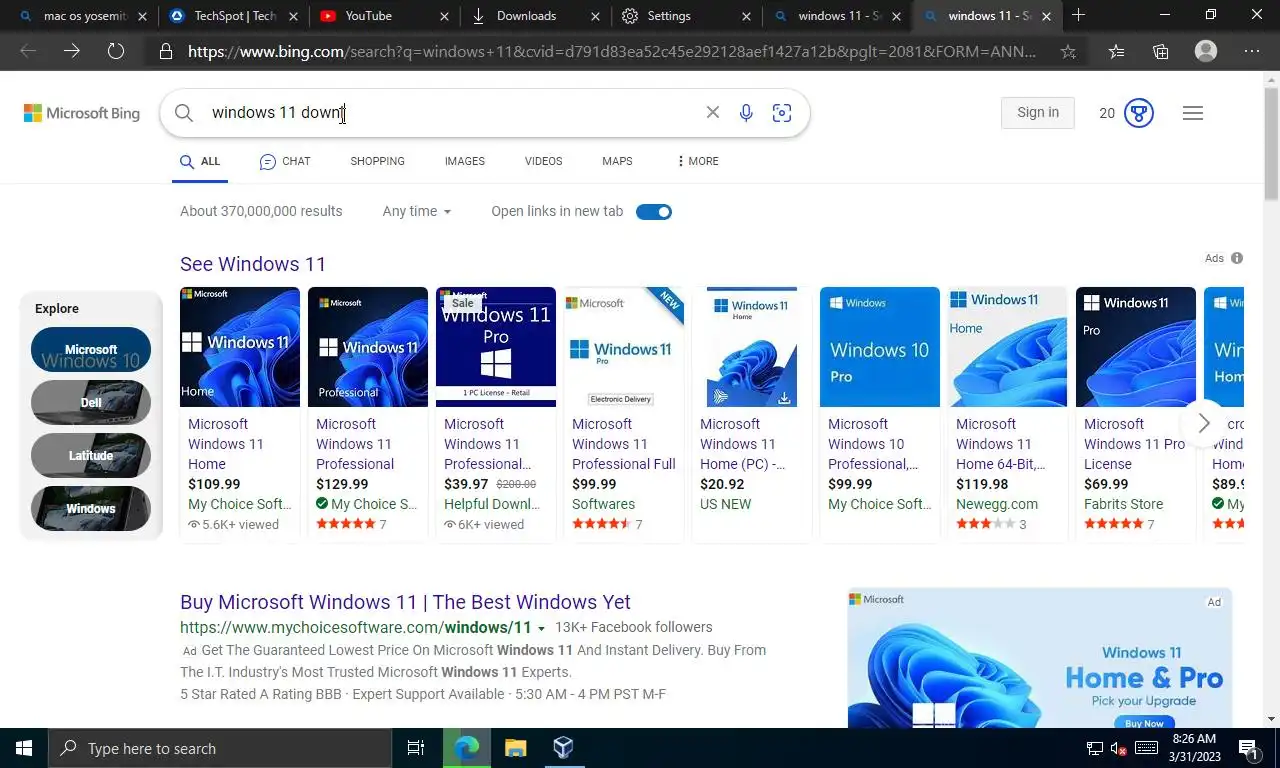
Task: Open the VirtualBox taskbar icon
Action: pos(563,748)
